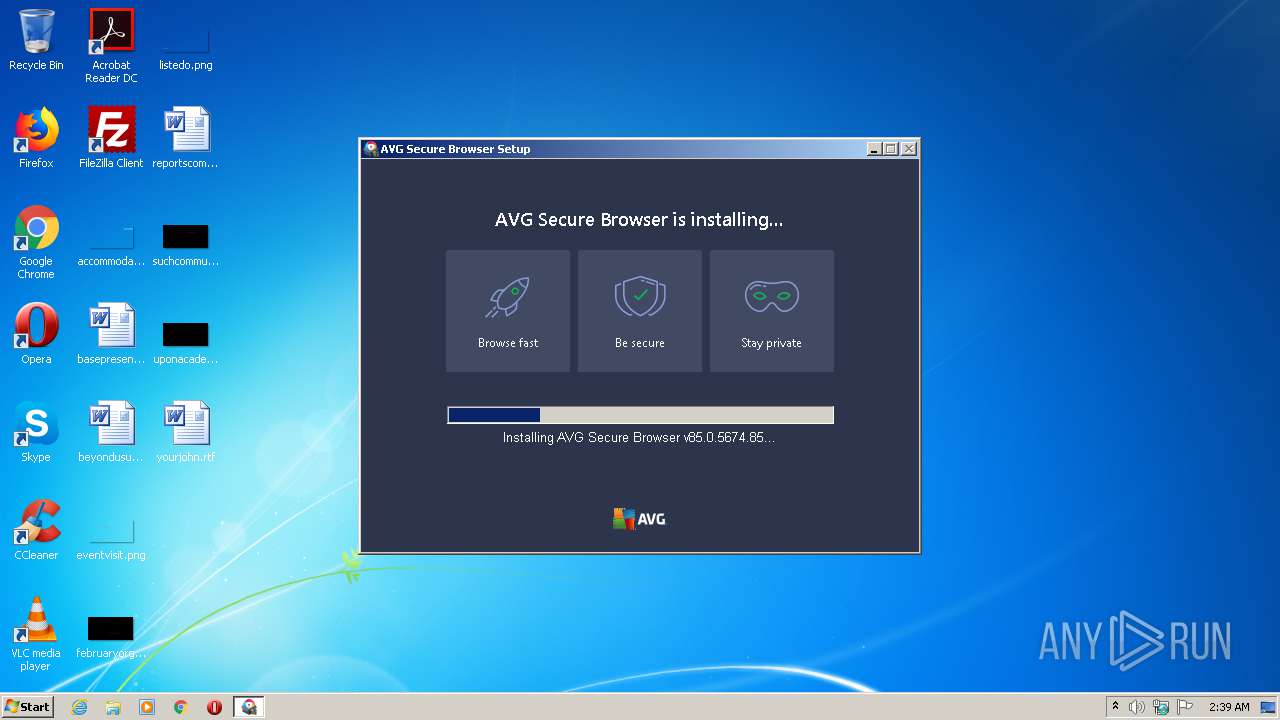Select the yourjohn.rtf document icon
1280x720 pixels.
186,432
